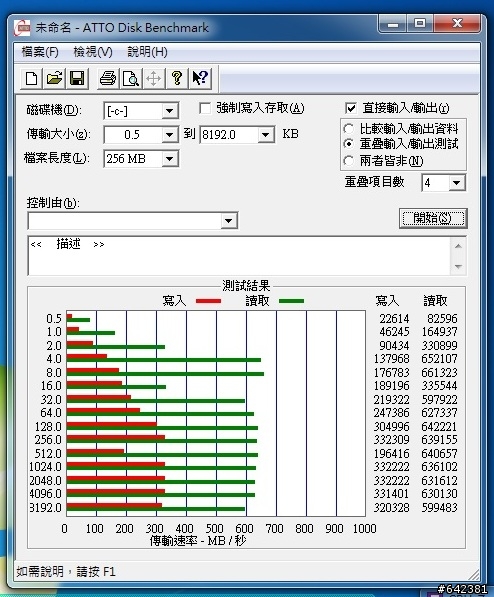Maximize the ATTO Disk Benchmark window

pyautogui.click(x=420, y=24)
